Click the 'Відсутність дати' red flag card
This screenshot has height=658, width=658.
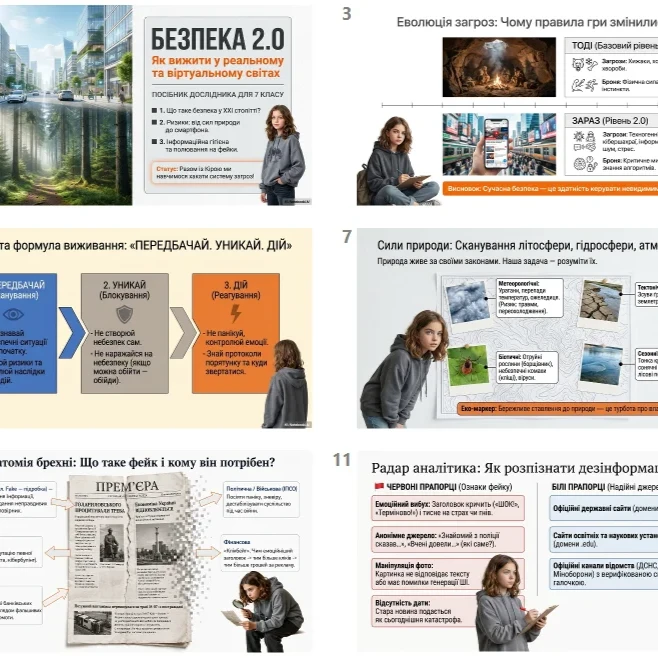[x=448, y=611]
